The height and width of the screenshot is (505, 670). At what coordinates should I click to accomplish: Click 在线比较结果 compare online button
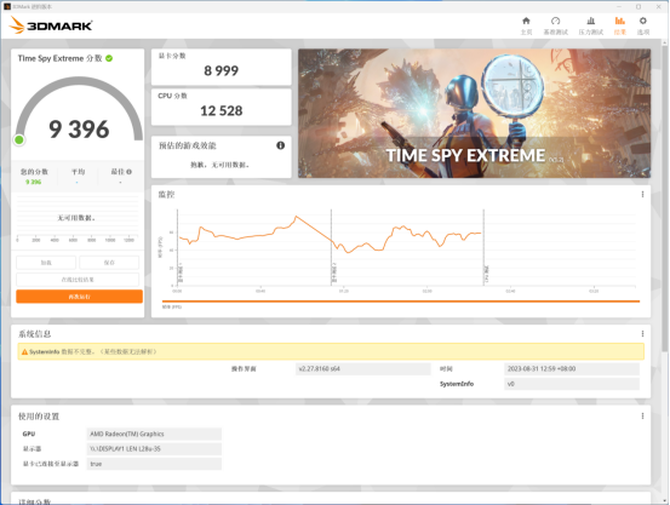(77, 279)
